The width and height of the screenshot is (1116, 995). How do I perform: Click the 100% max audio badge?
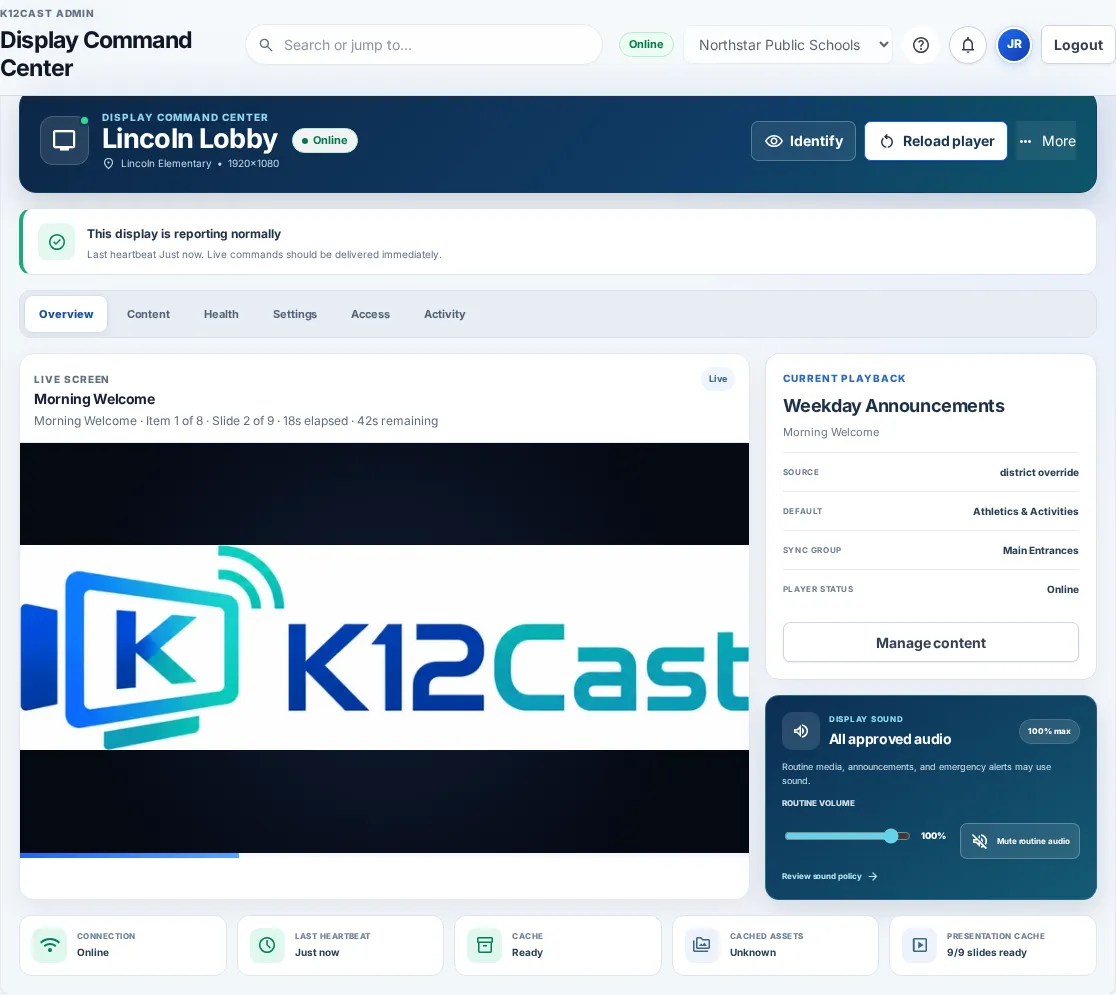pyautogui.click(x=1049, y=731)
